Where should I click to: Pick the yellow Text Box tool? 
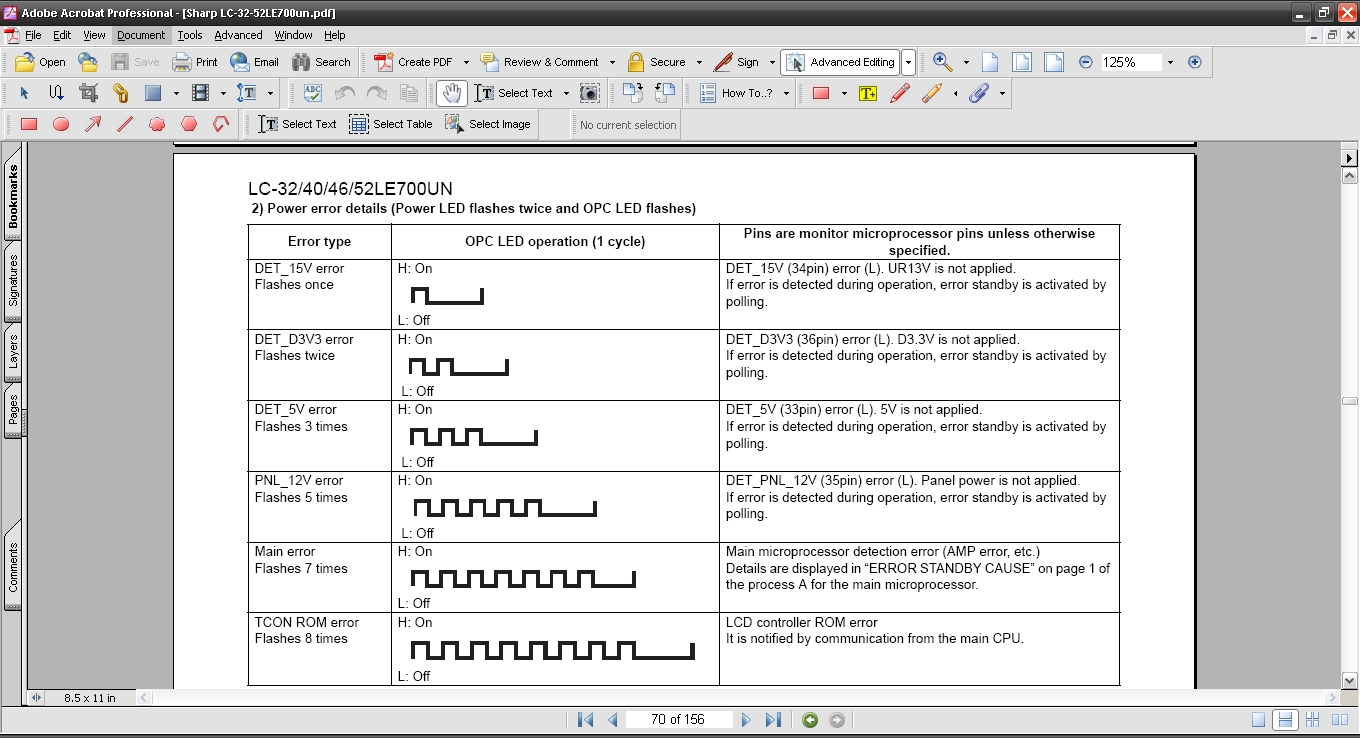pos(867,93)
